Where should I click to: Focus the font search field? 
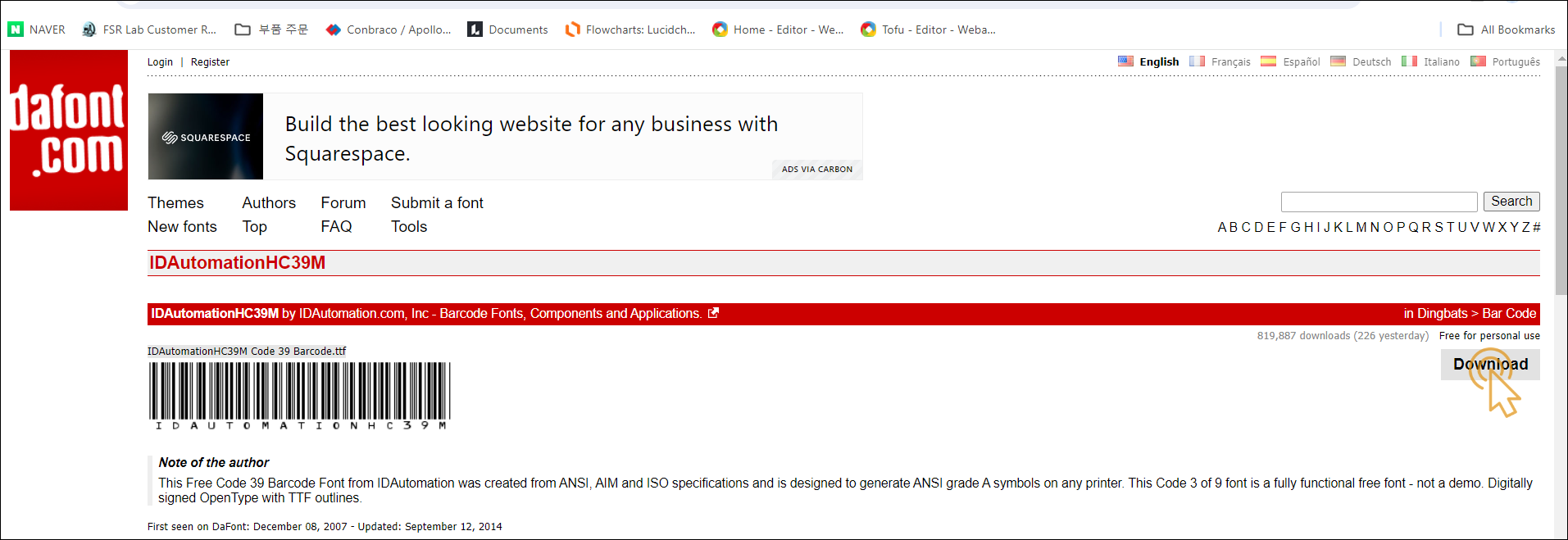click(x=1379, y=202)
